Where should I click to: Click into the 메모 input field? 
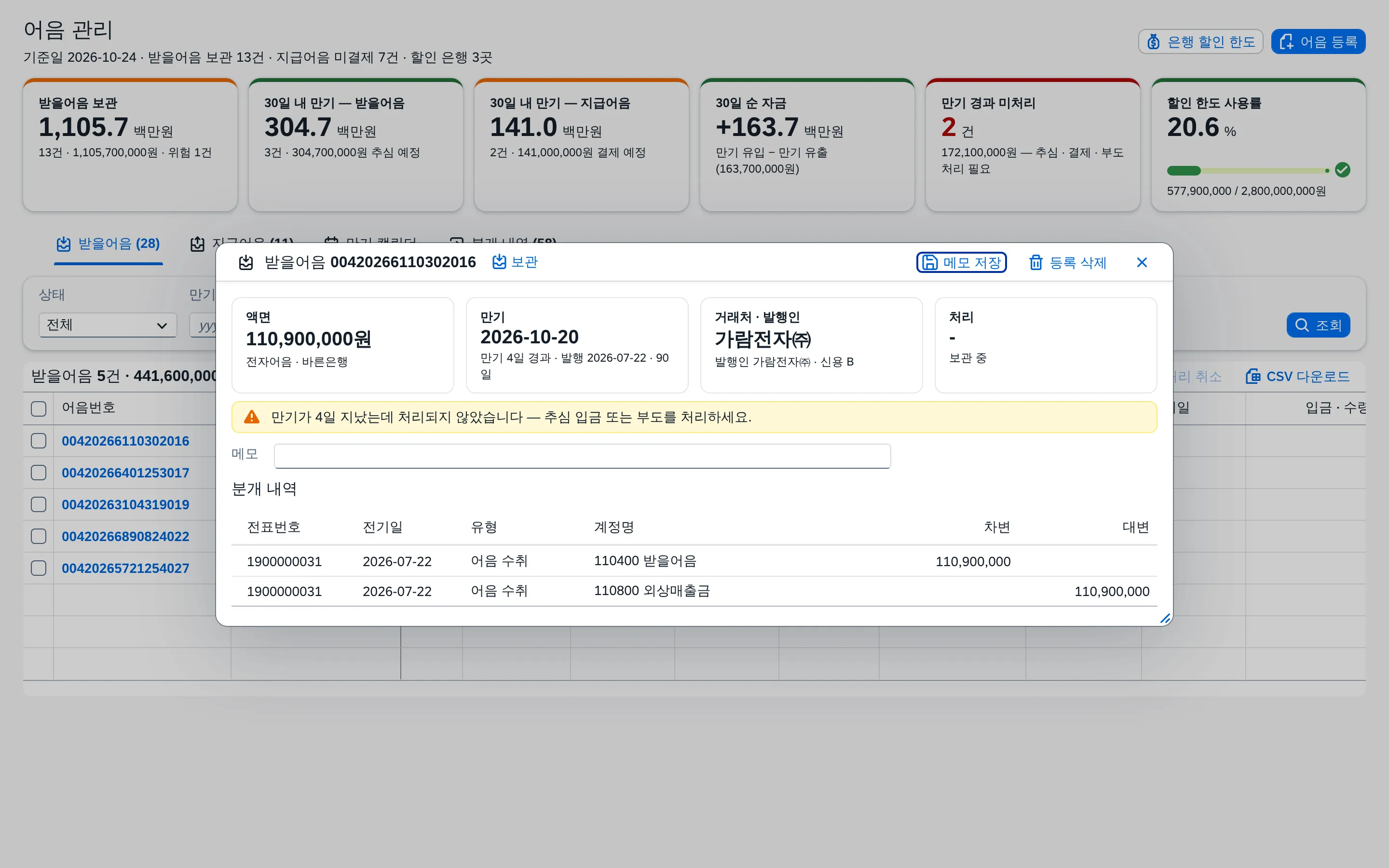pos(582,456)
